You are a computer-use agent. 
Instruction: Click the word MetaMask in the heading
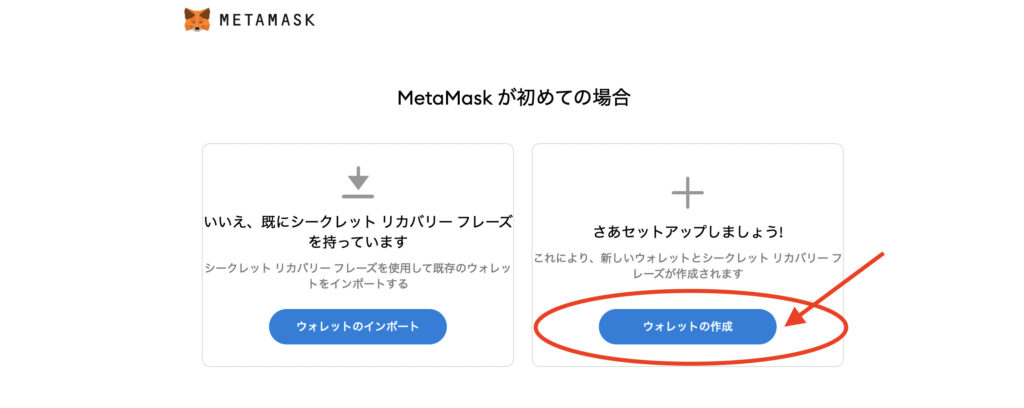tap(444, 98)
